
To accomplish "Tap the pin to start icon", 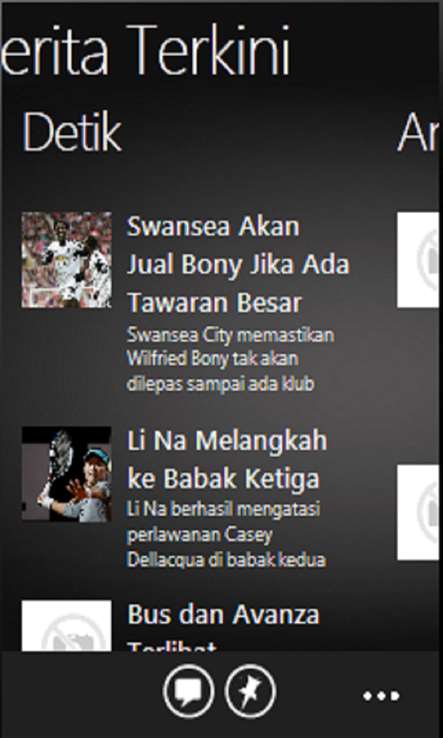I will (250, 691).
